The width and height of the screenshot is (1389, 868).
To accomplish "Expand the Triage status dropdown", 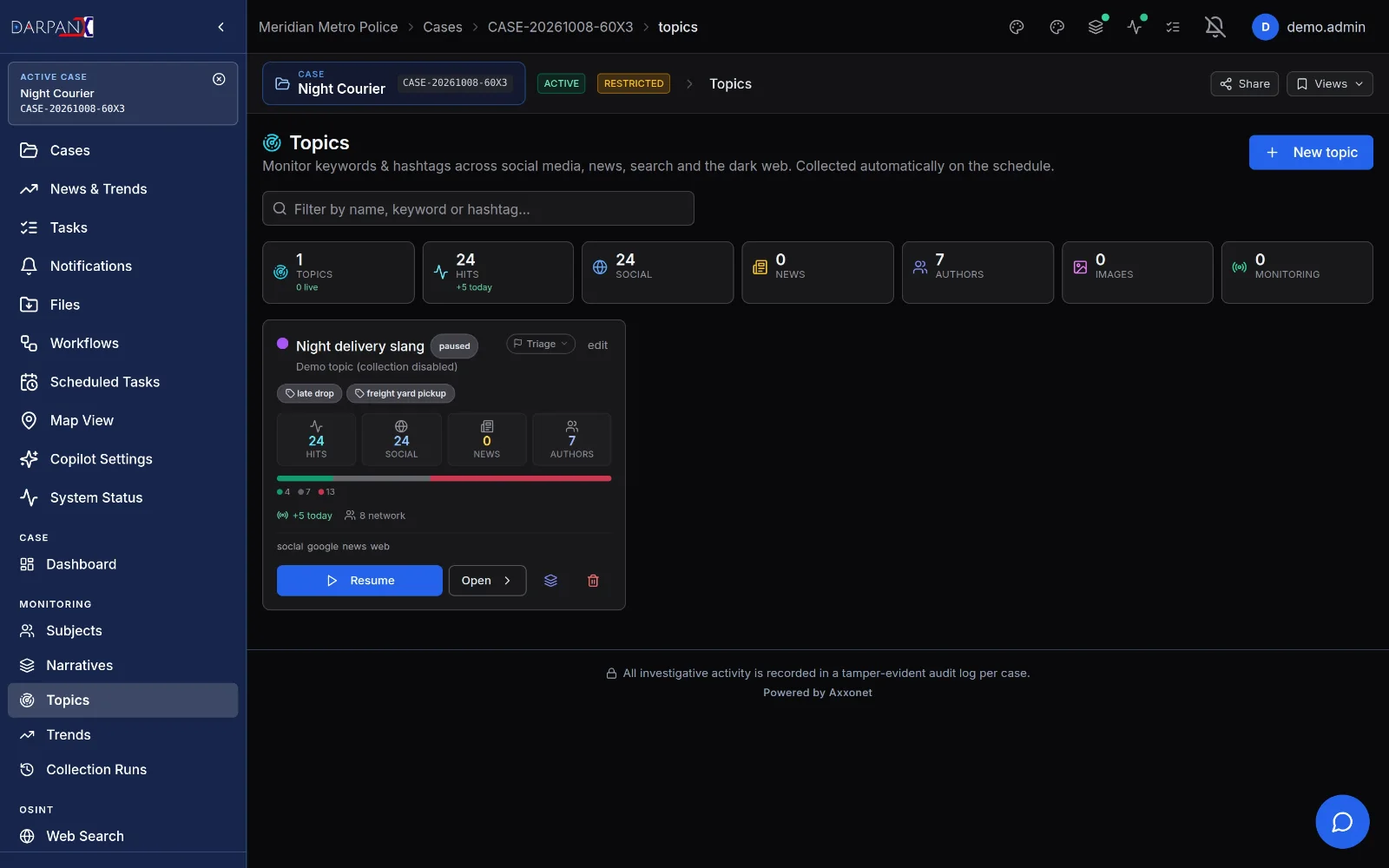I will (541, 344).
